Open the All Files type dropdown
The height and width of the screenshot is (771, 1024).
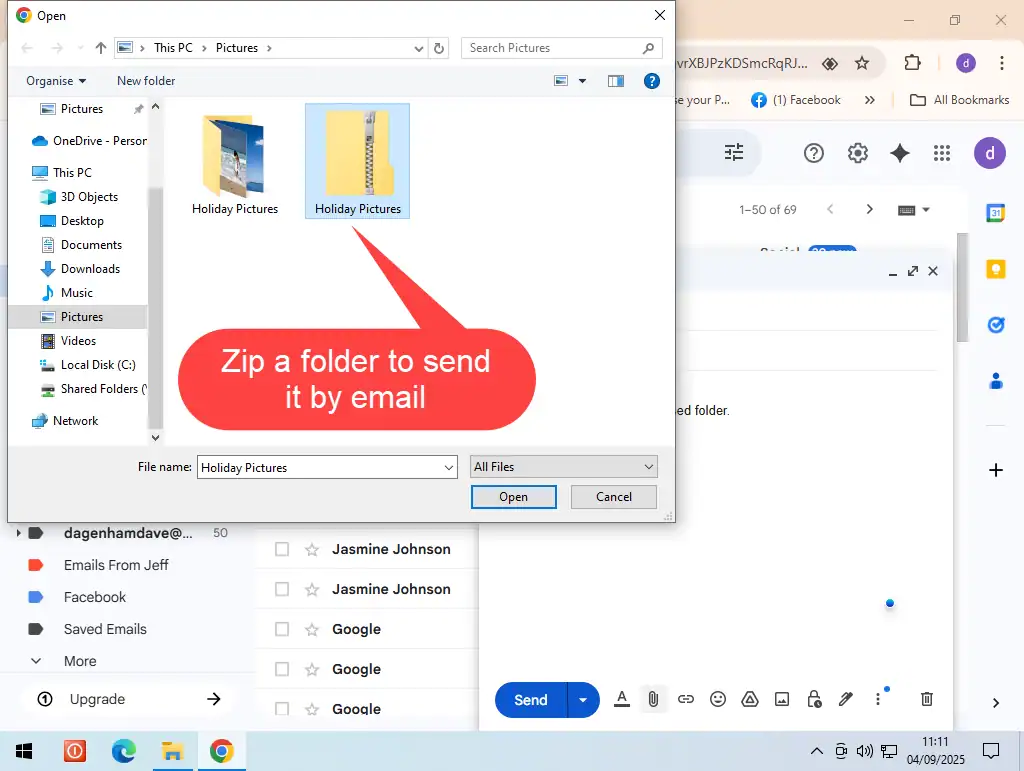pos(564,467)
